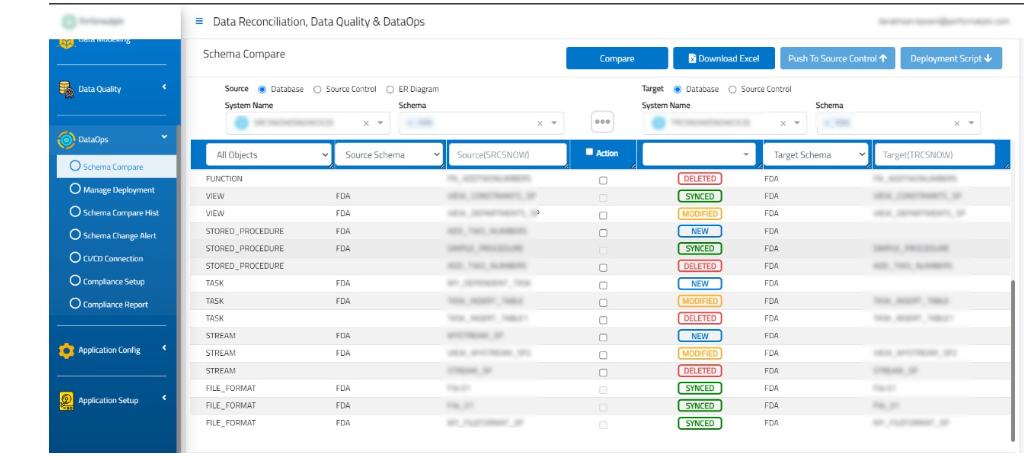
Task: Open the Target Schema filter dropdown
Action: tap(815, 155)
